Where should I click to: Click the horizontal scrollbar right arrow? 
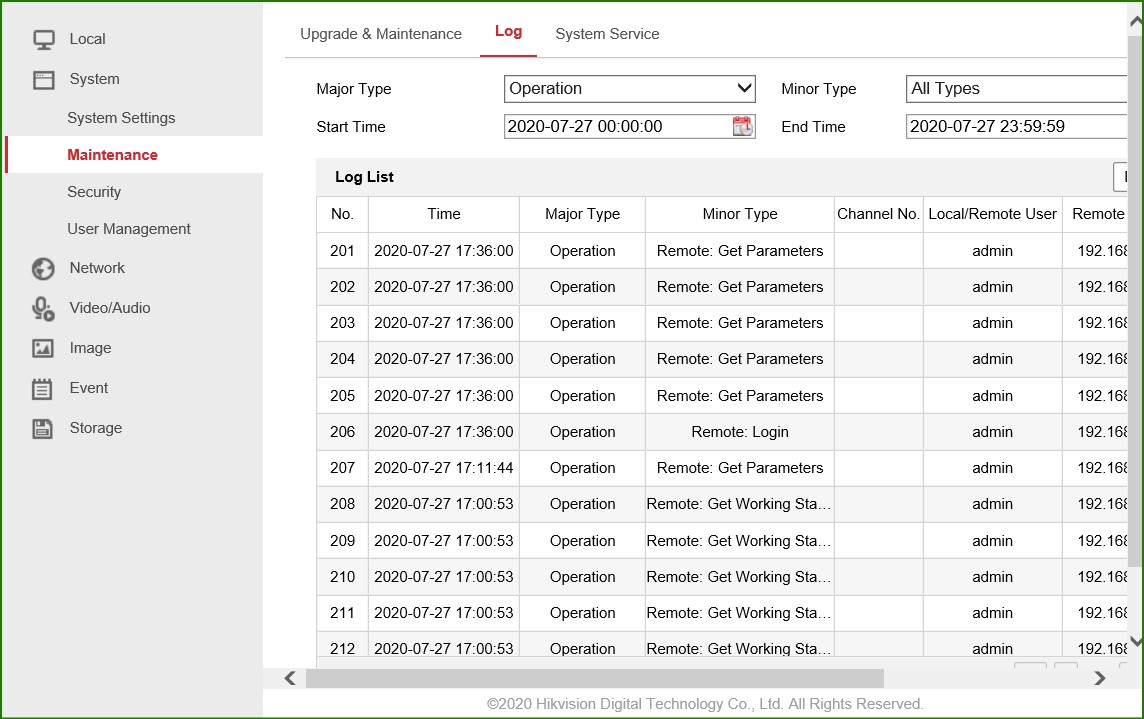(x=1100, y=678)
